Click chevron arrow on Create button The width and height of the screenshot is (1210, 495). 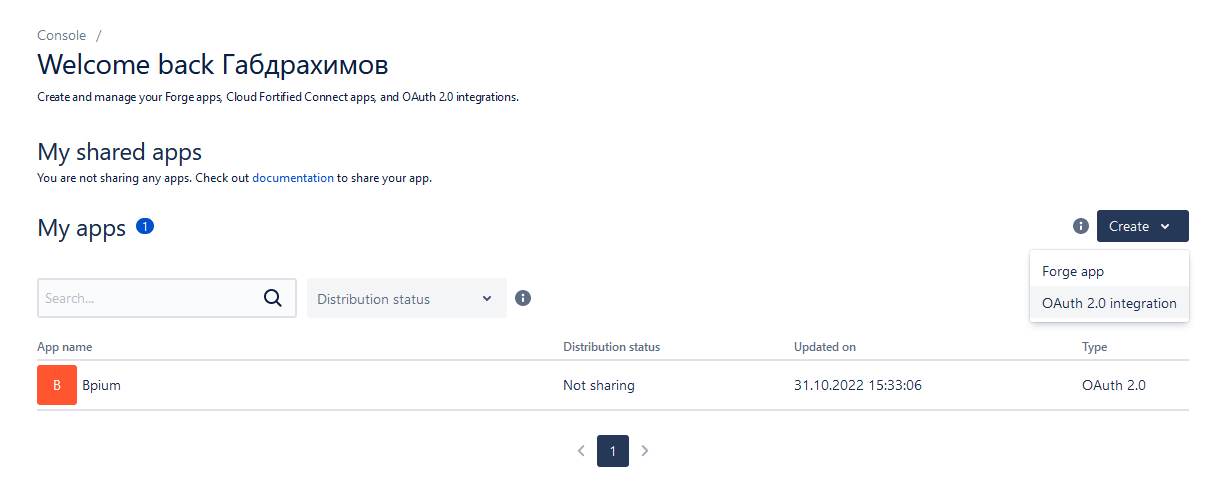coord(1166,227)
